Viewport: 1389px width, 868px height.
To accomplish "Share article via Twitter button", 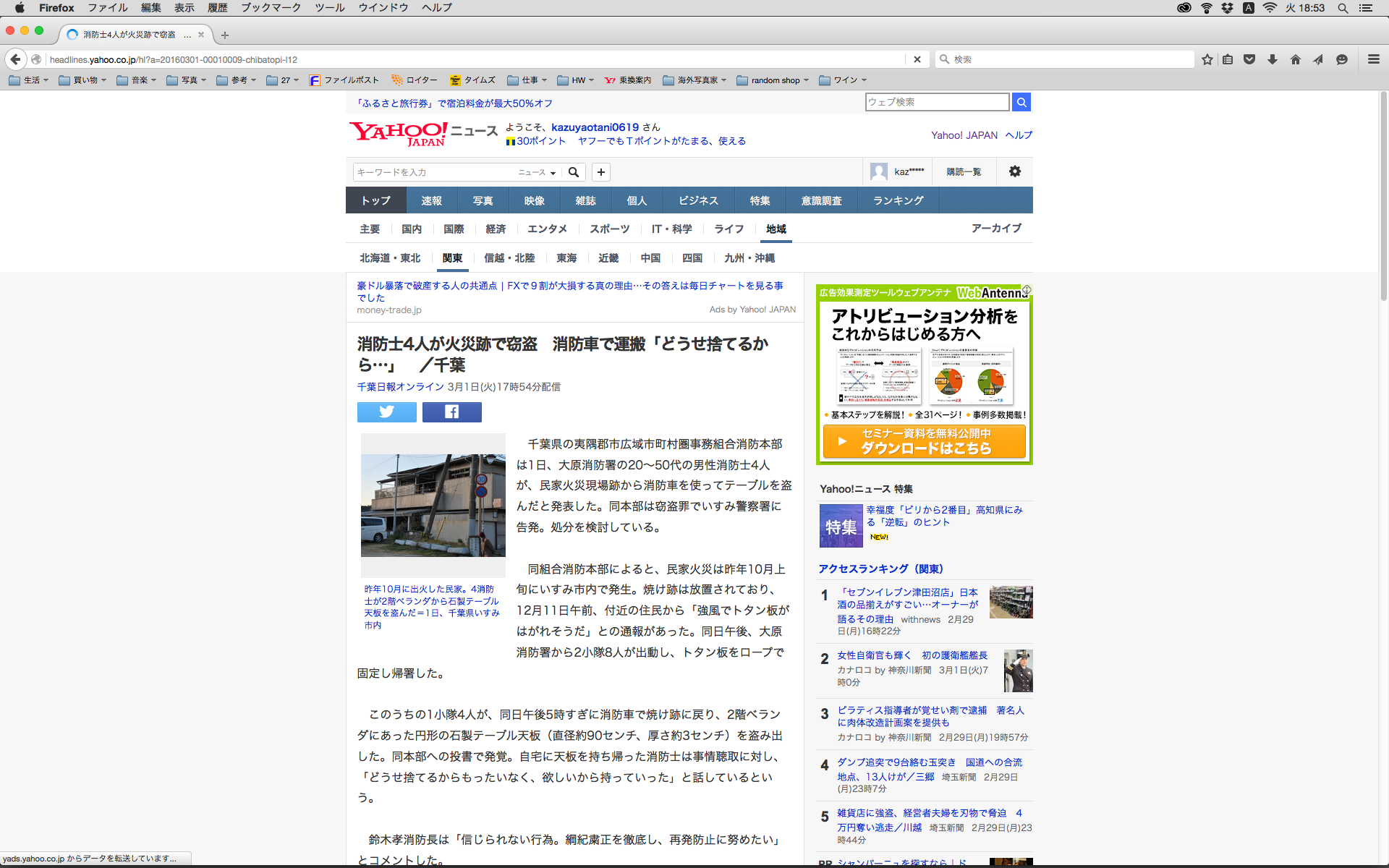I will point(386,412).
